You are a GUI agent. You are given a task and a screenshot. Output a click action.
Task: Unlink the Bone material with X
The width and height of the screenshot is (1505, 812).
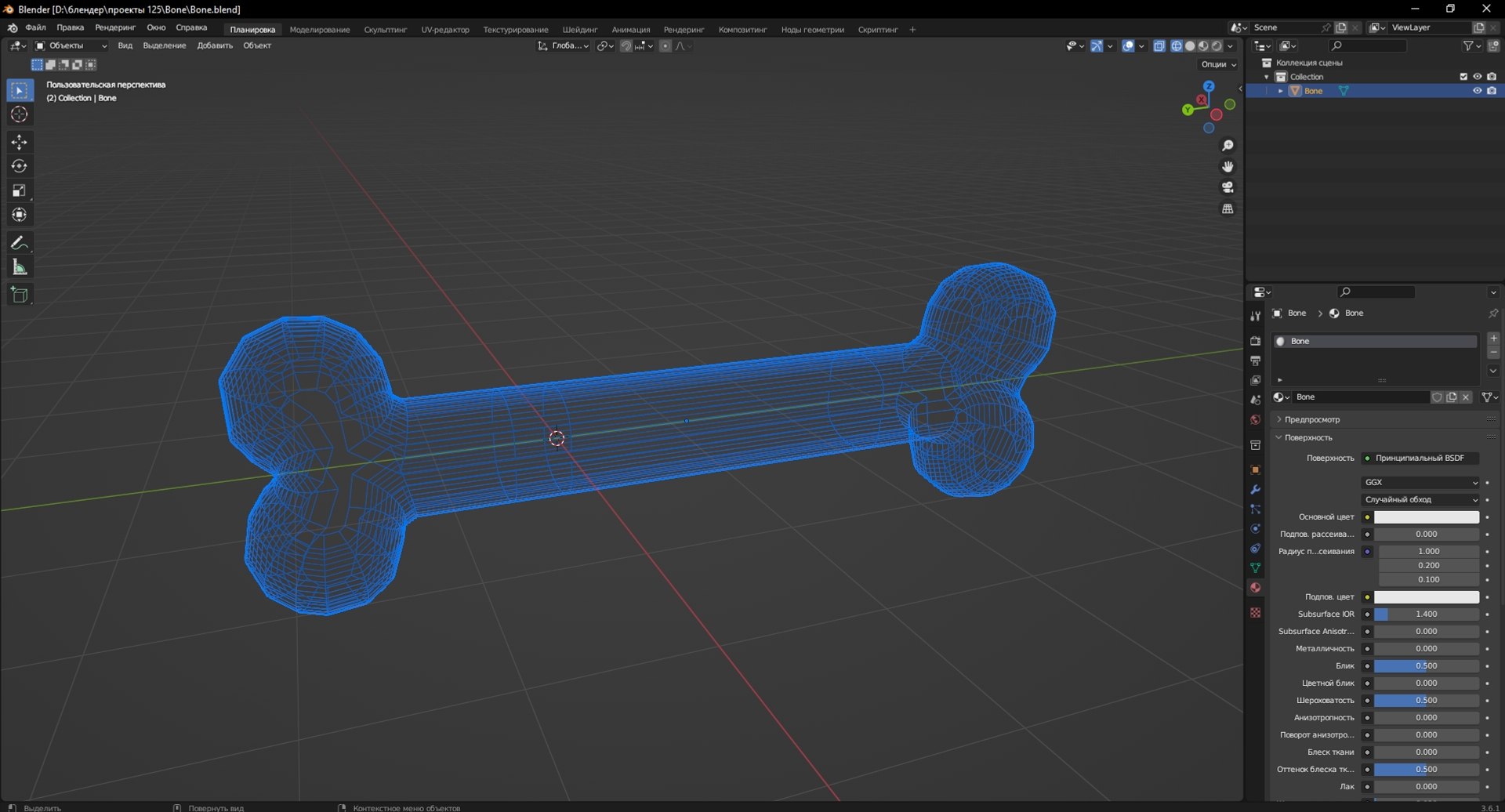click(x=1466, y=397)
